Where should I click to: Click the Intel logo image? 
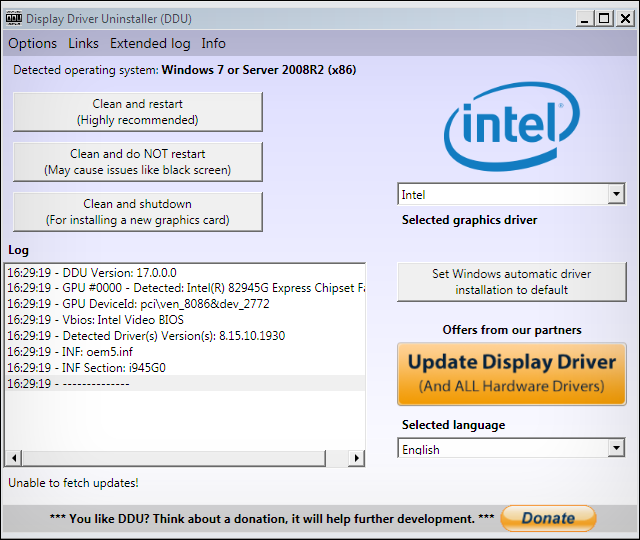[x=512, y=126]
